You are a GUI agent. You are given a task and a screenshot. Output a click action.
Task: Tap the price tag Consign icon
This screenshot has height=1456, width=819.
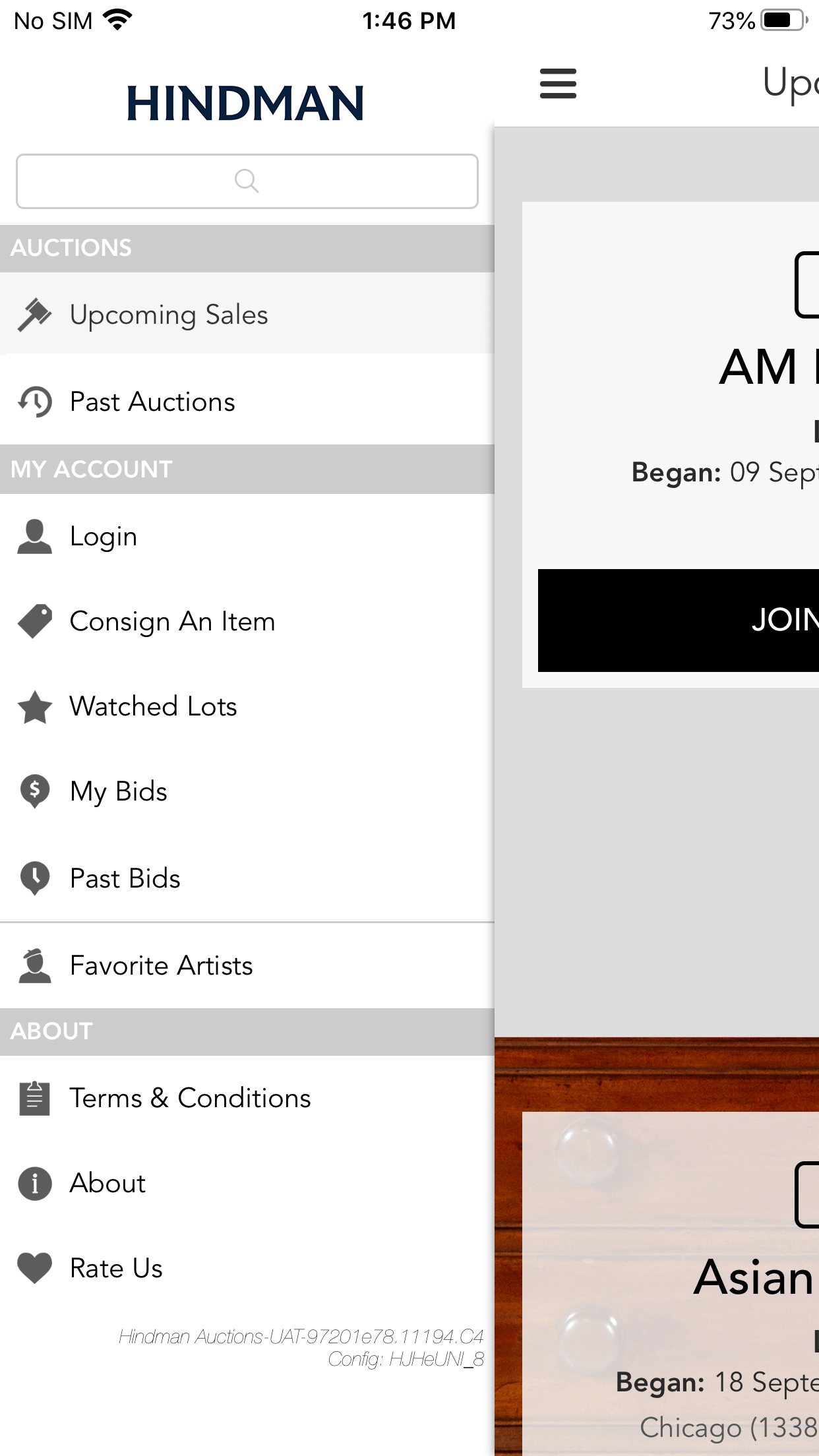point(34,621)
